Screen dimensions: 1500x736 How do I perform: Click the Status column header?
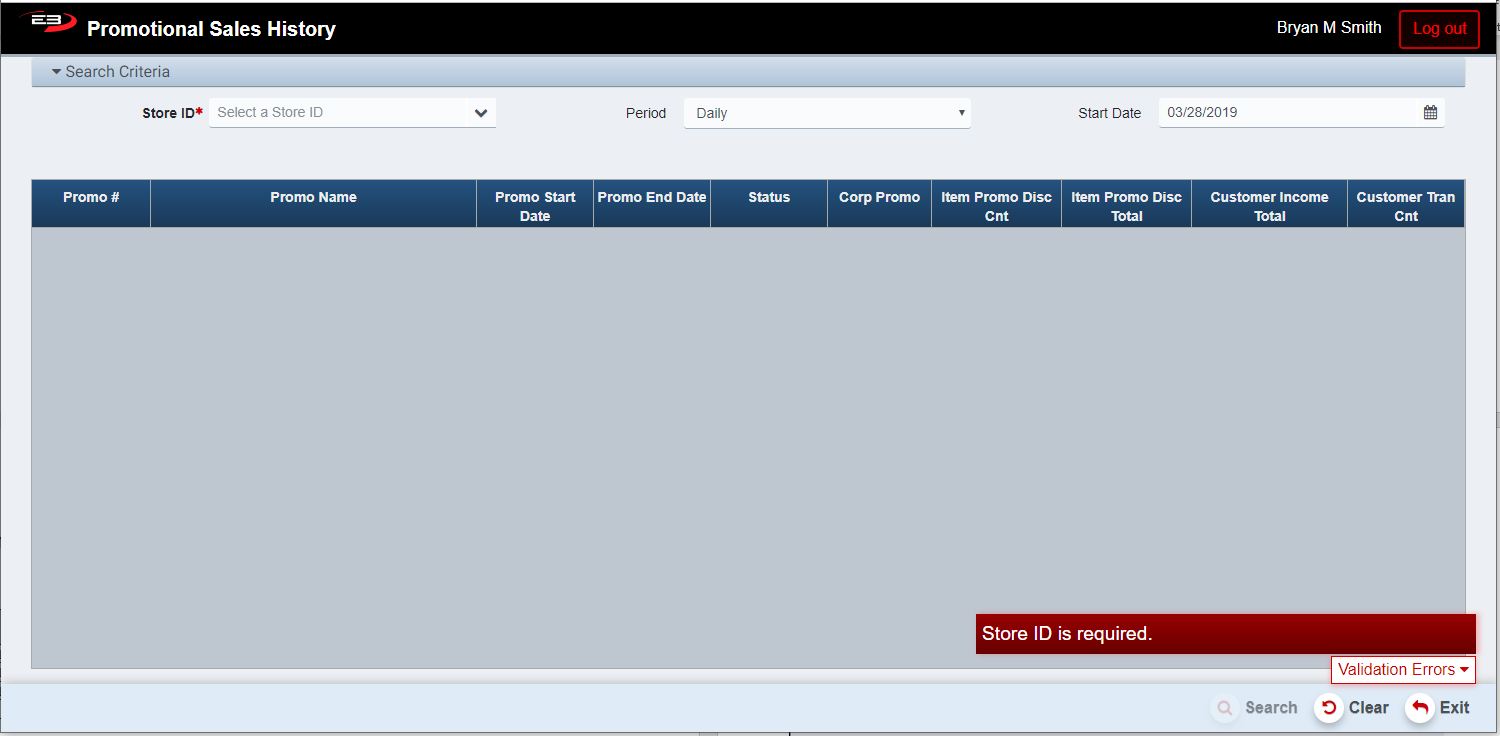(769, 198)
